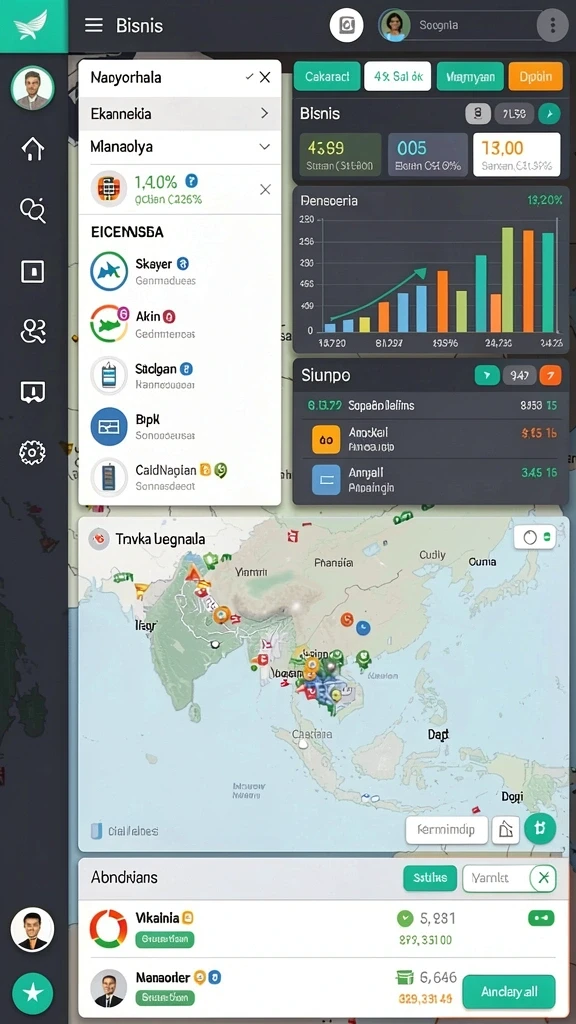
Task: Switch to the 4% Sal ok tab
Action: tap(398, 76)
